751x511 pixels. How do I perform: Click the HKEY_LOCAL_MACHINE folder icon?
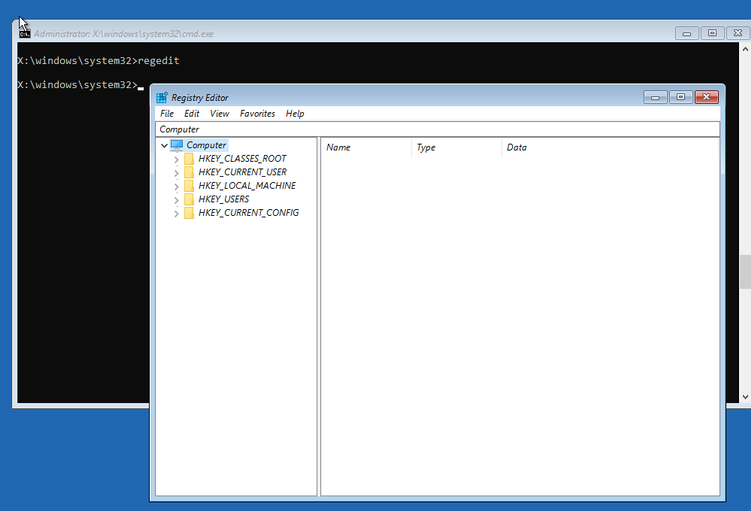189,185
